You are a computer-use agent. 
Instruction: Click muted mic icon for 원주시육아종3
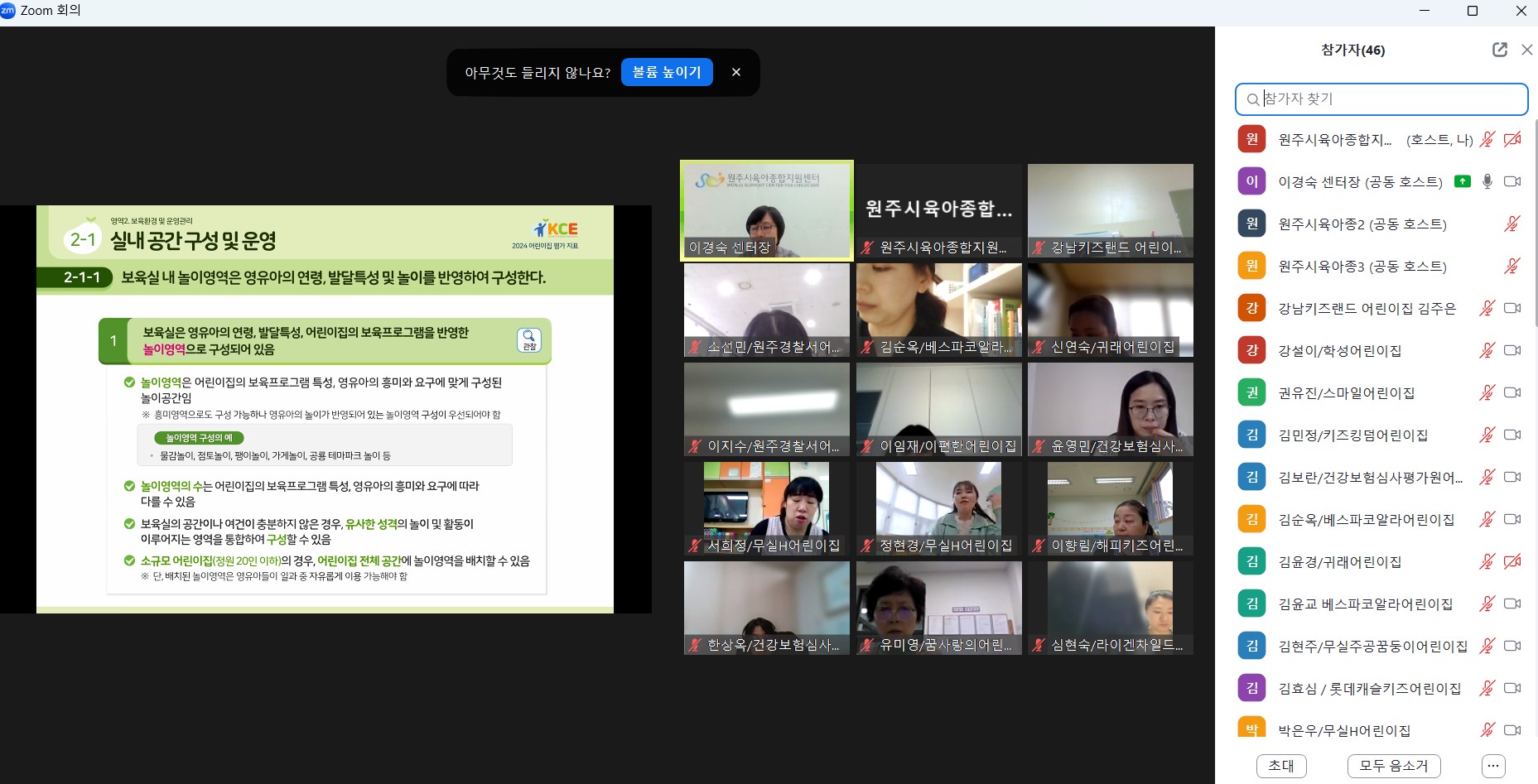click(x=1512, y=266)
